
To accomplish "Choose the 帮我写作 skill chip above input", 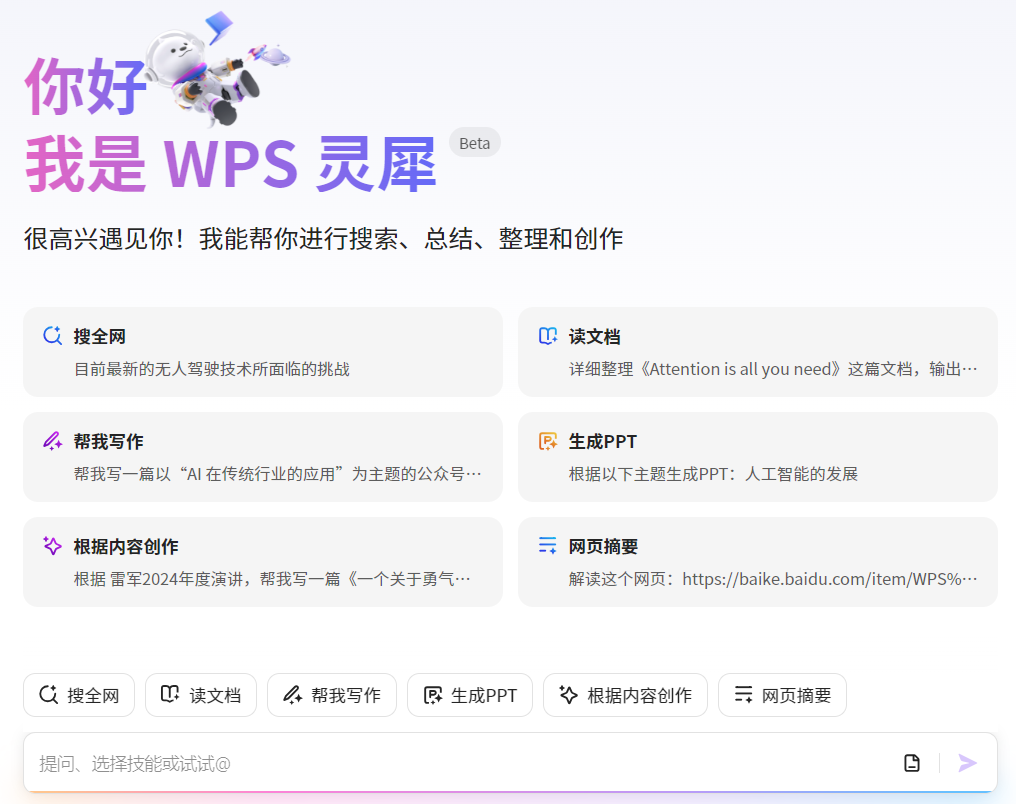I will coord(332,695).
